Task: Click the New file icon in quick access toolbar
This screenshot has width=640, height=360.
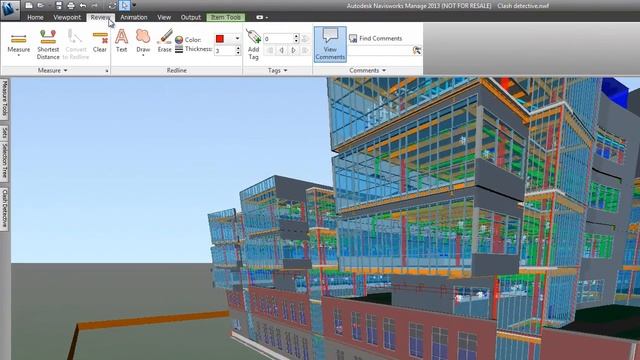Action: [x=29, y=6]
